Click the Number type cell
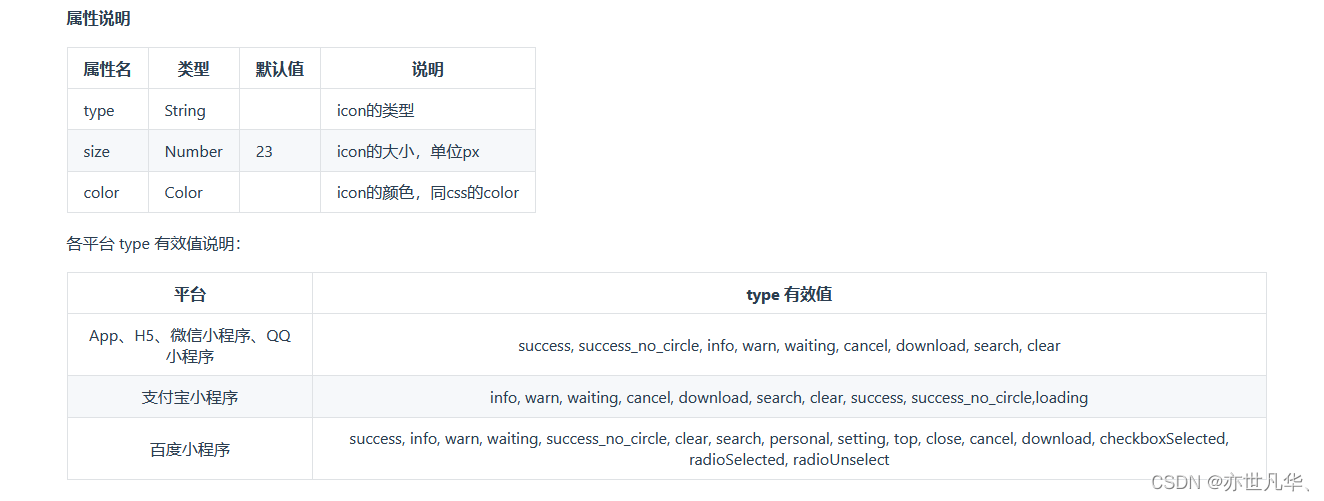The width and height of the screenshot is (1324, 501). click(x=193, y=152)
